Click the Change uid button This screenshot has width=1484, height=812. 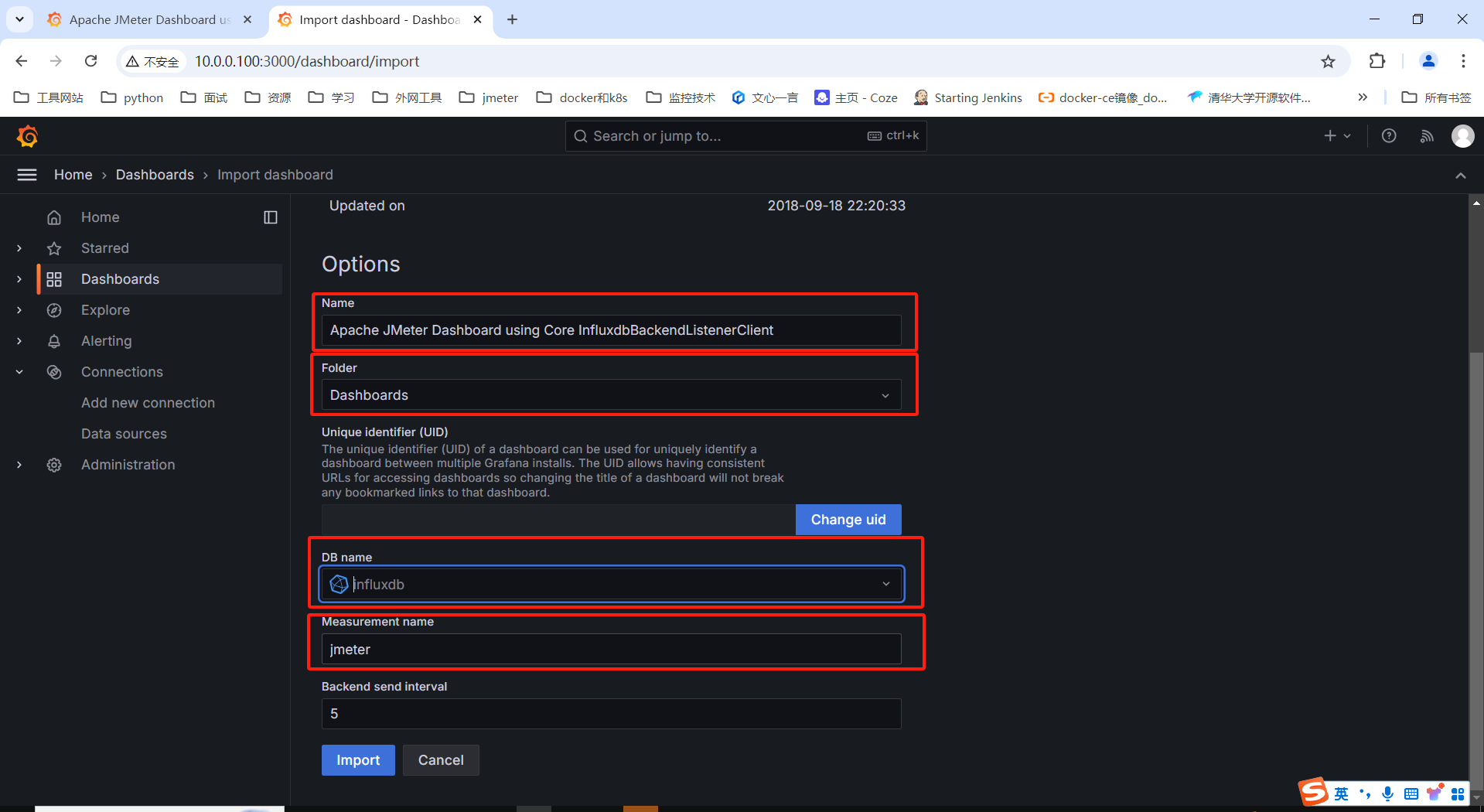click(848, 520)
